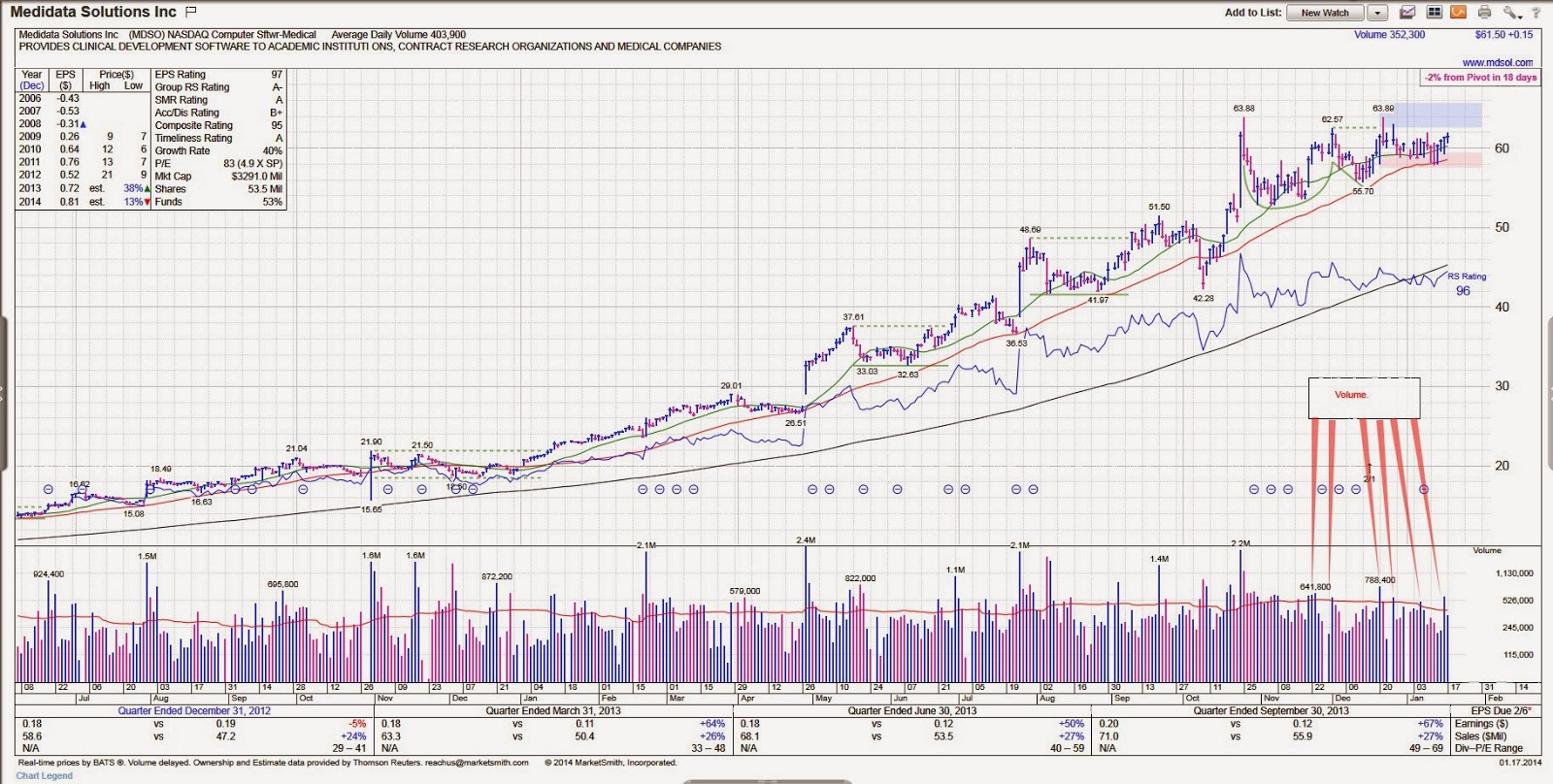Click the 15.65 price low label
The height and width of the screenshot is (784, 1553).
(371, 508)
